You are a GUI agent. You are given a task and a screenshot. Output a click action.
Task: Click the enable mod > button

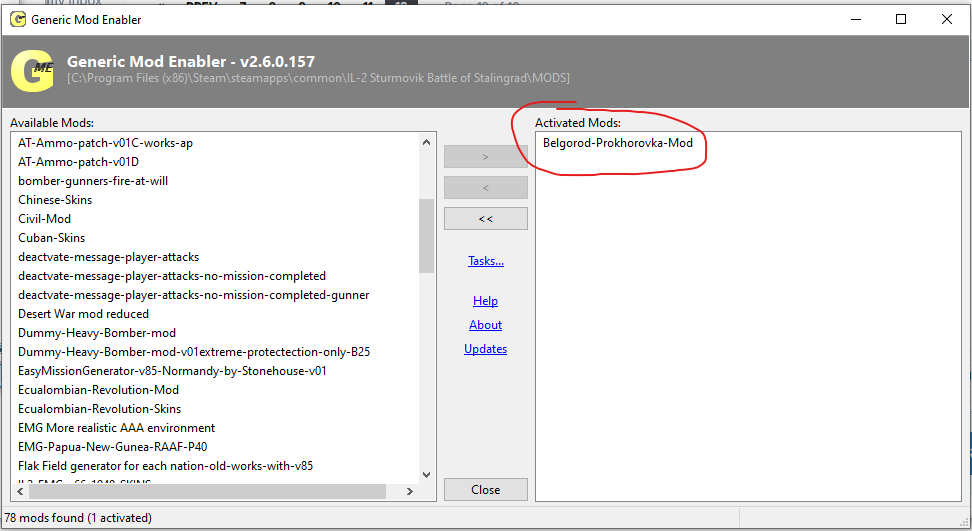pyautogui.click(x=486, y=157)
